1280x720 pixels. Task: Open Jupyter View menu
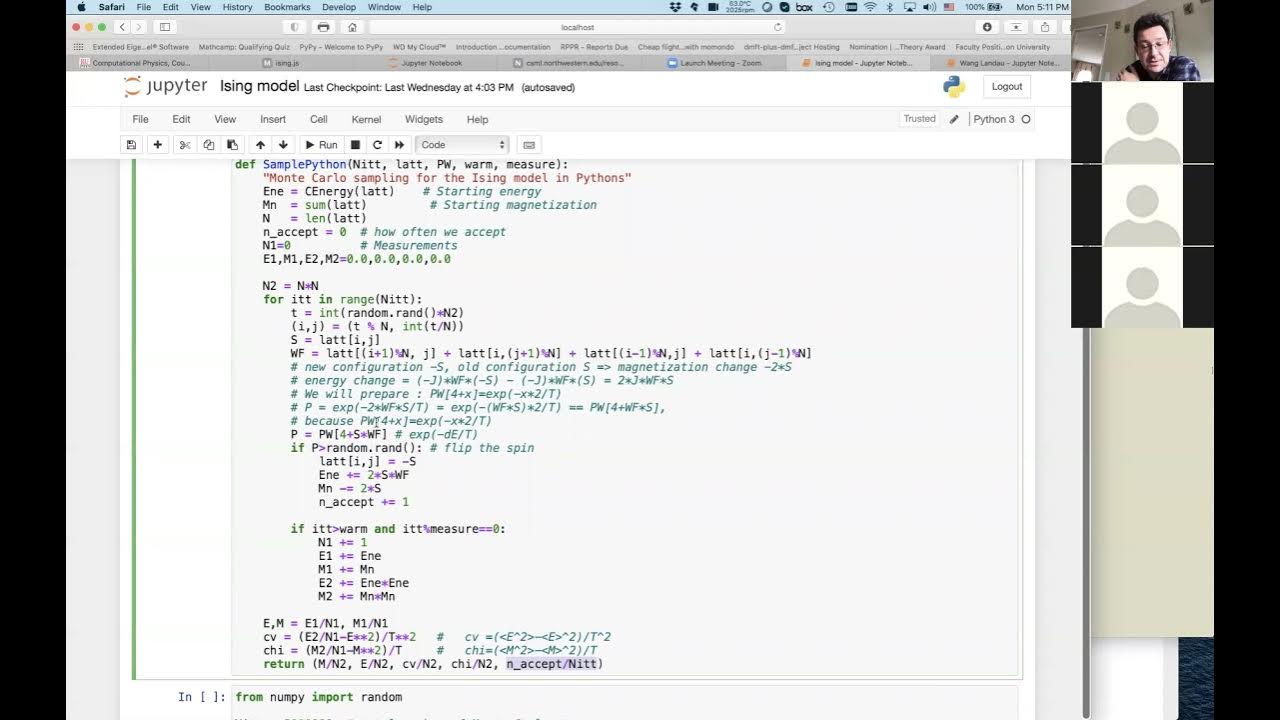225,119
